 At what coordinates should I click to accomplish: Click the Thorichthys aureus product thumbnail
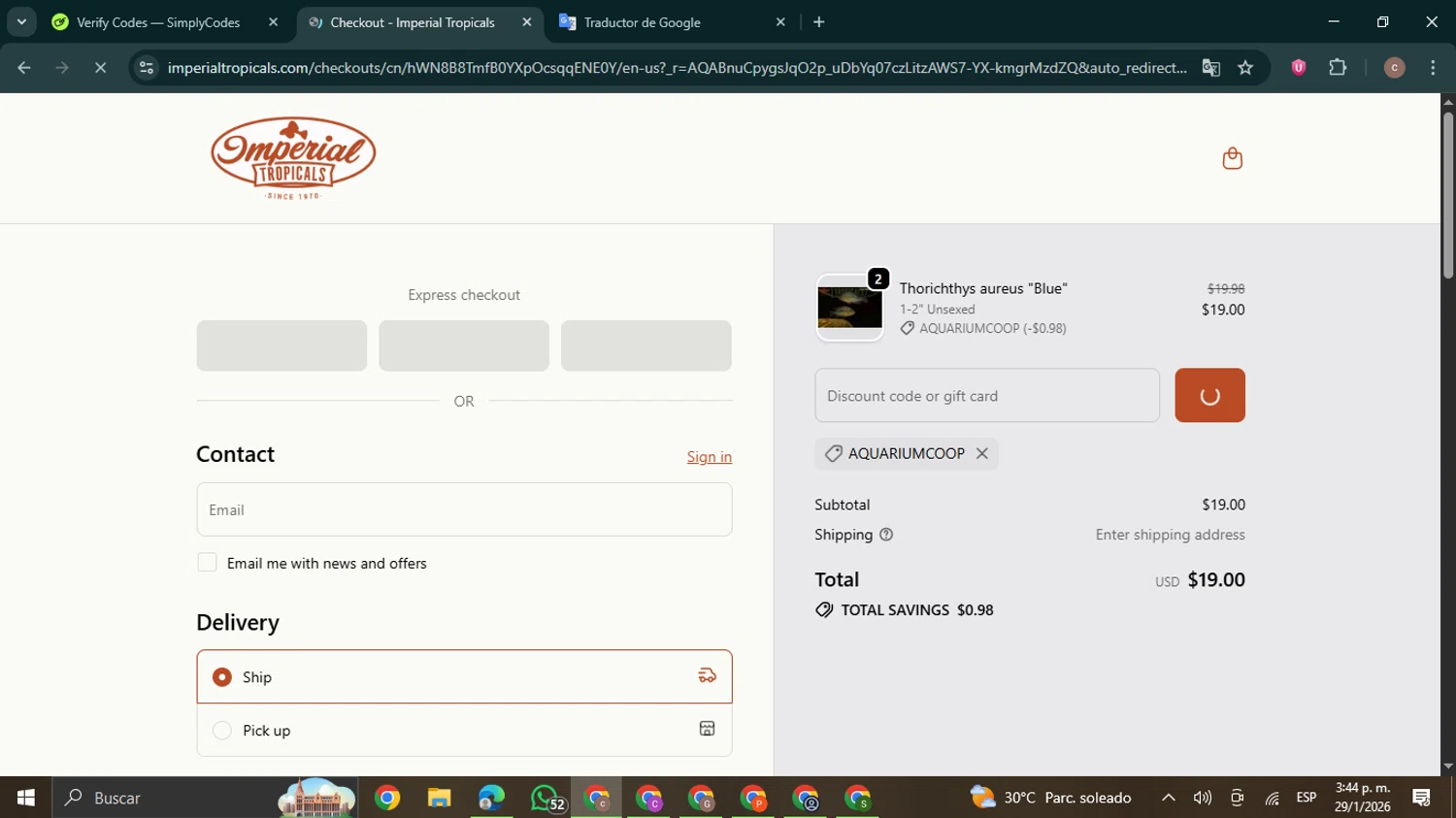[x=849, y=308]
